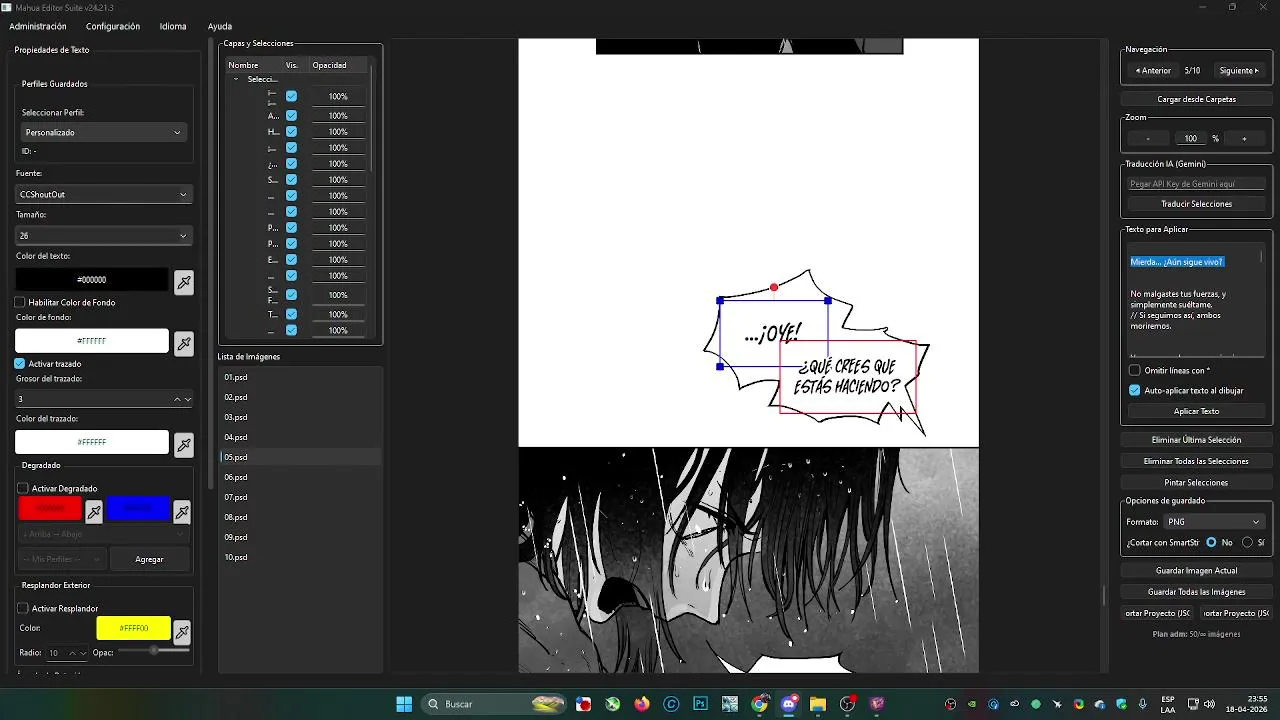Click Aplicar Texto button
This screenshot has height=720, width=1280.
tap(1196, 411)
